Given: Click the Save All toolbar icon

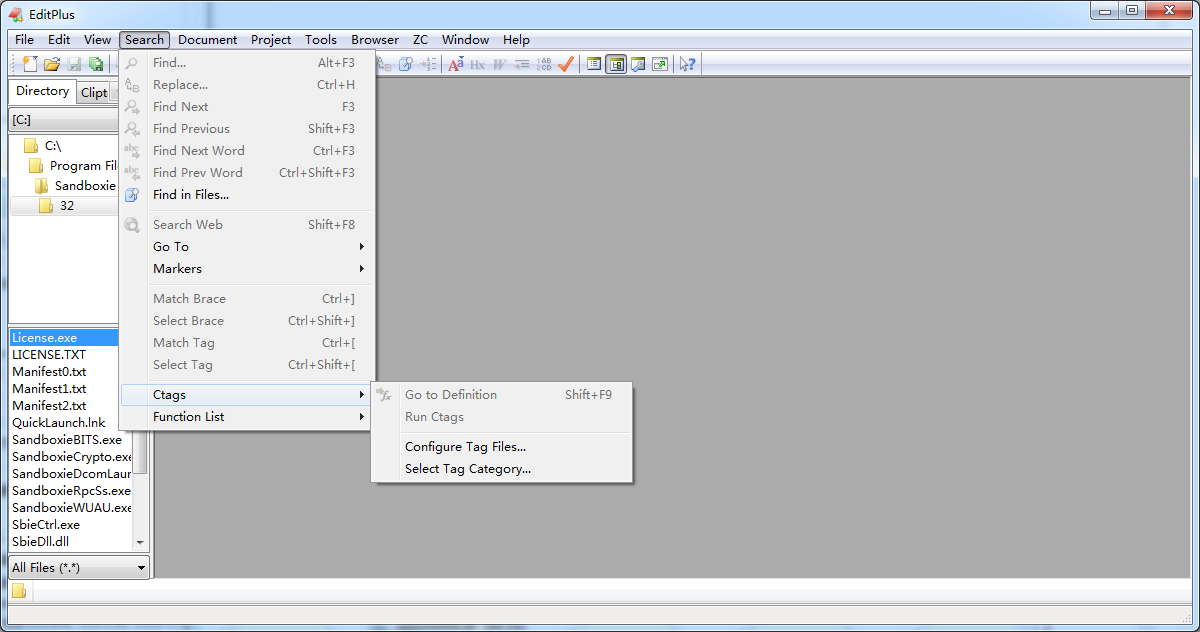Looking at the screenshot, I should pos(96,64).
